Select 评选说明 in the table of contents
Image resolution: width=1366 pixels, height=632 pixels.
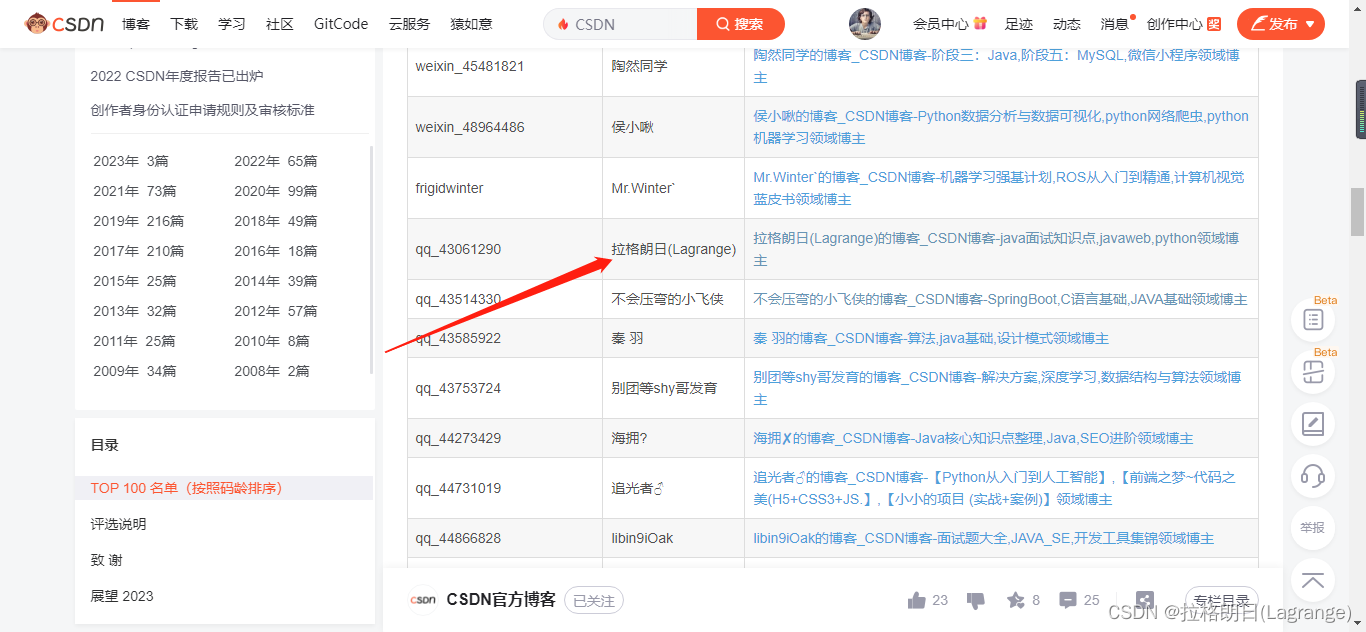pyautogui.click(x=118, y=524)
